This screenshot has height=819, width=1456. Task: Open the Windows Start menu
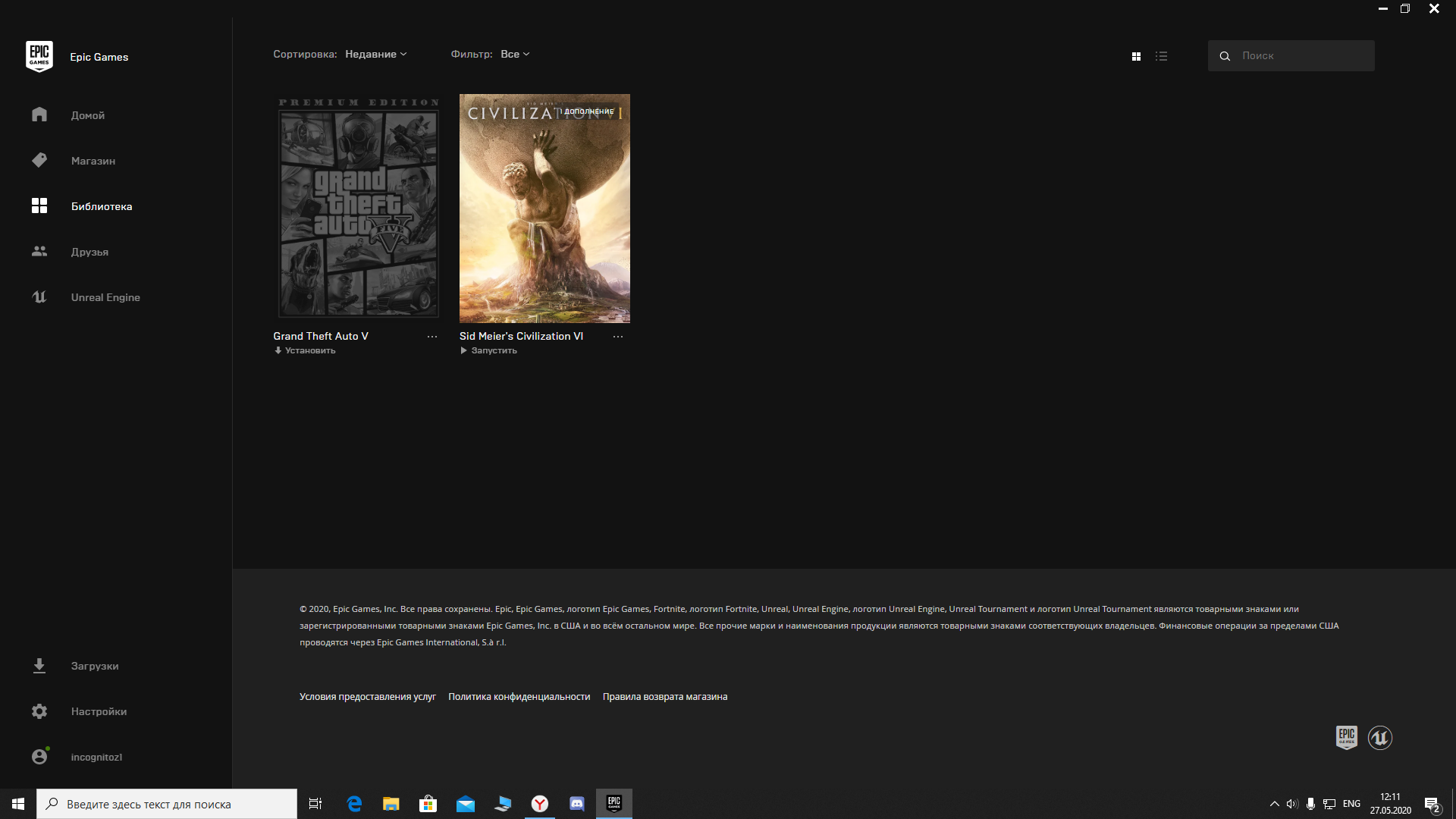point(18,804)
